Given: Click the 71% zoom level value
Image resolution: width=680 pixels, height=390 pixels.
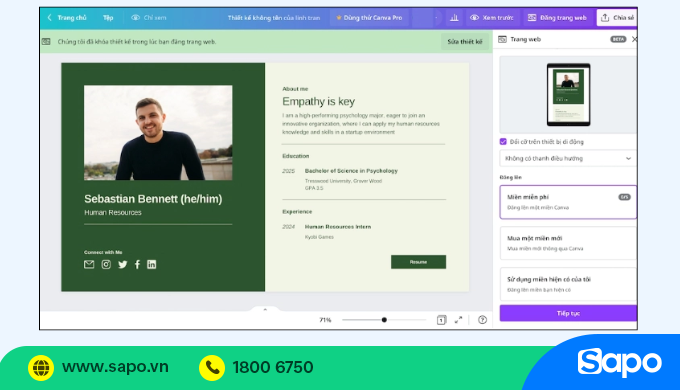Looking at the screenshot, I should [325, 320].
